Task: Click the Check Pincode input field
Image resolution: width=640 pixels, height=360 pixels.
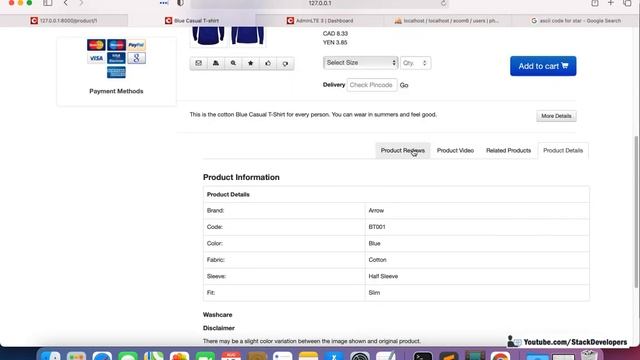Action: [x=371, y=85]
